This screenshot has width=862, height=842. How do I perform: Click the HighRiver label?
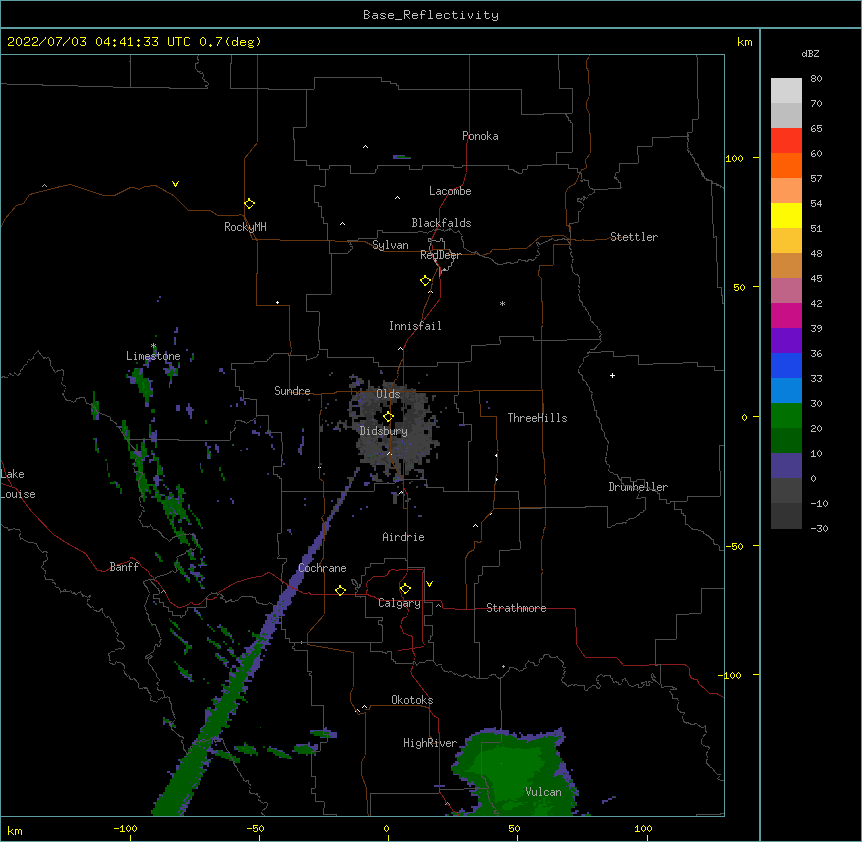coord(430,743)
